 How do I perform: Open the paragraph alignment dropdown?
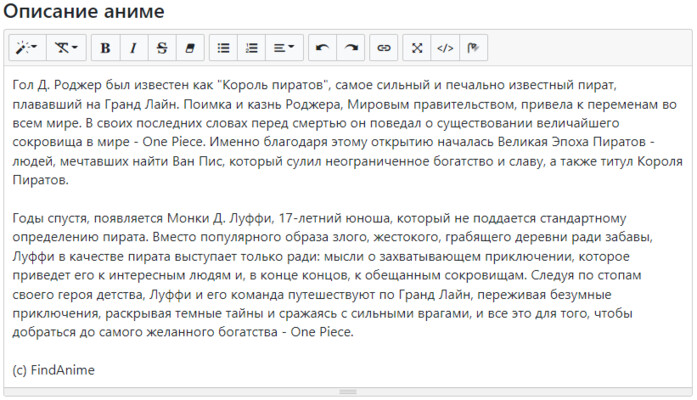[284, 48]
